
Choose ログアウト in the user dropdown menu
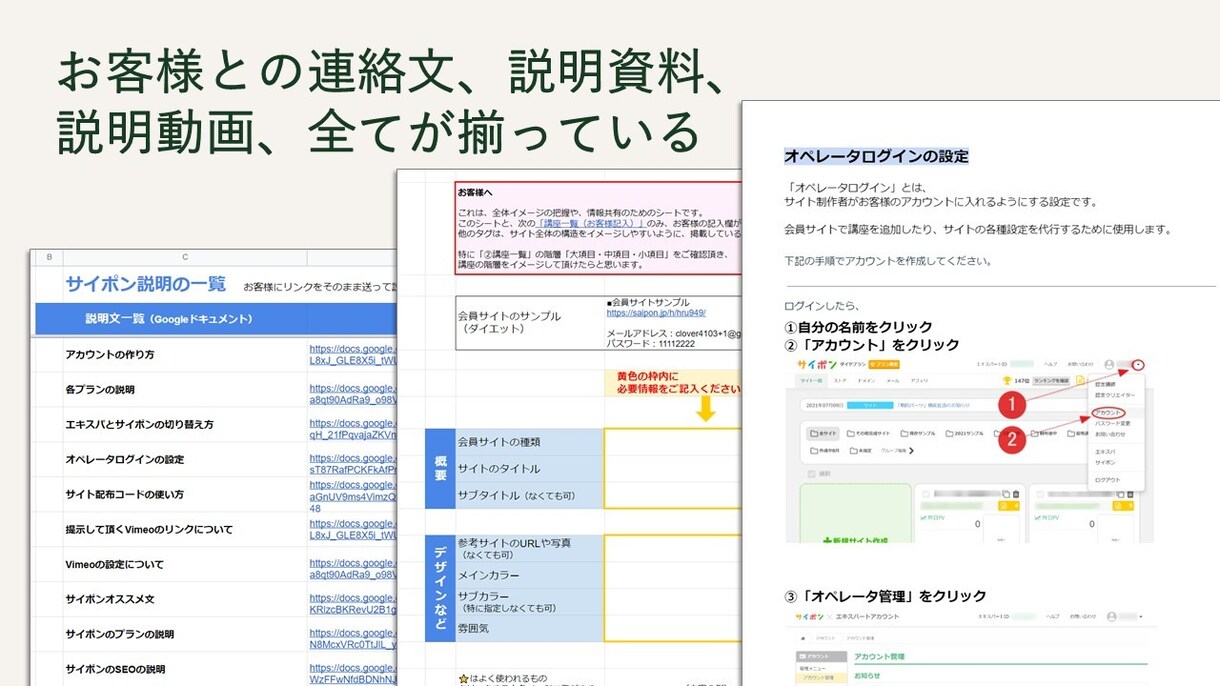point(1107,479)
